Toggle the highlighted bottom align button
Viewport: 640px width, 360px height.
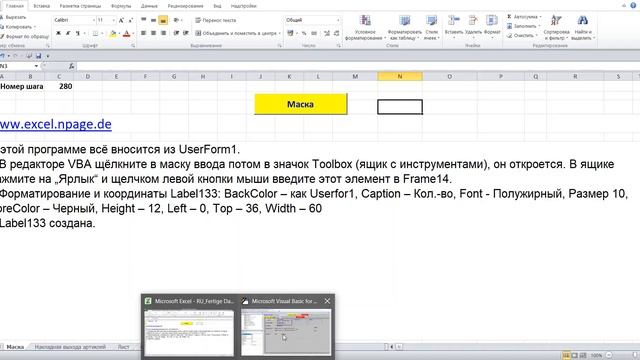click(163, 20)
